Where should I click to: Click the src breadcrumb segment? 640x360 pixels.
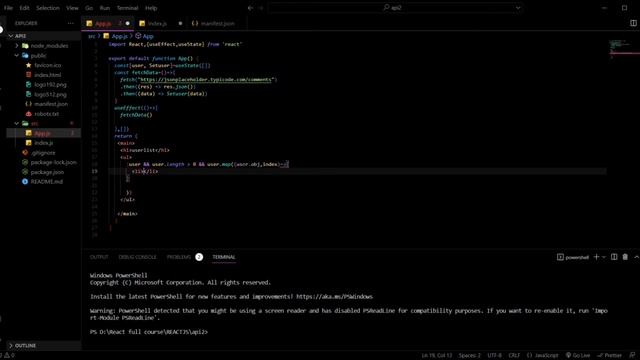tap(92, 36)
